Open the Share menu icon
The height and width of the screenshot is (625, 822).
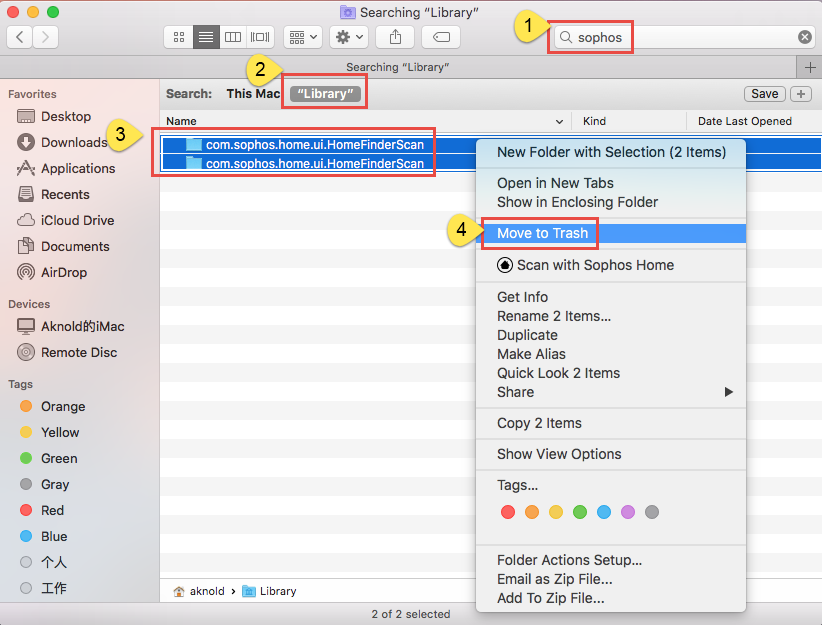[x=394, y=37]
